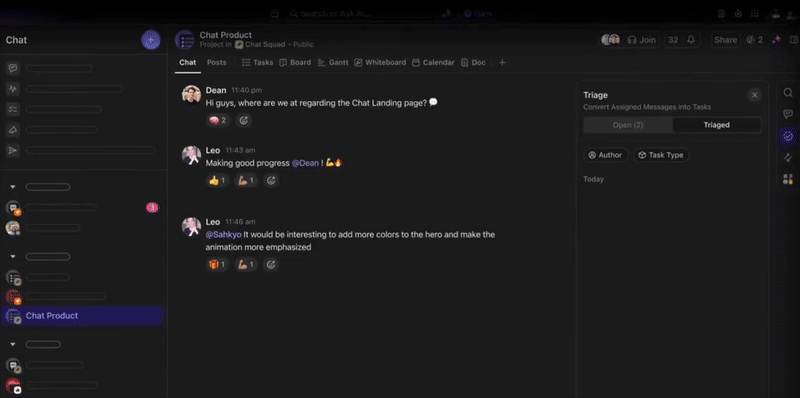The height and width of the screenshot is (398, 800).
Task: Open Leo's avatar on 11:43 message
Action: pos(191,155)
